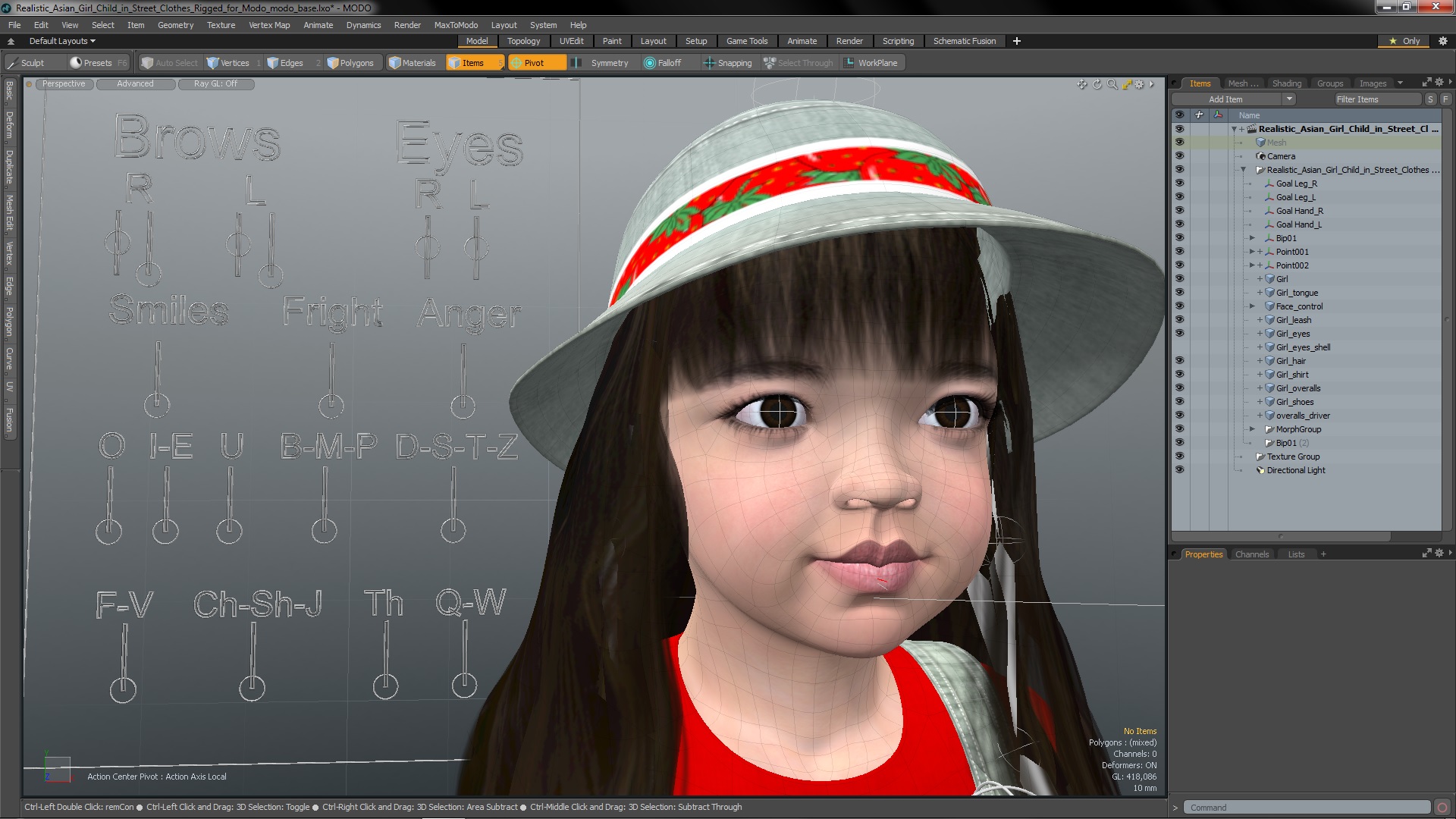This screenshot has width=1456, height=819.
Task: Click the S filter button
Action: click(1430, 99)
